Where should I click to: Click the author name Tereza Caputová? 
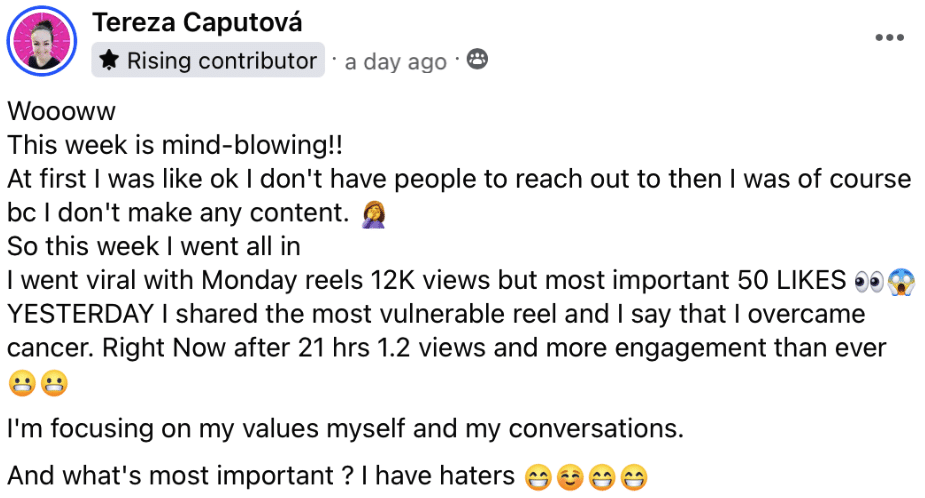coord(196,22)
